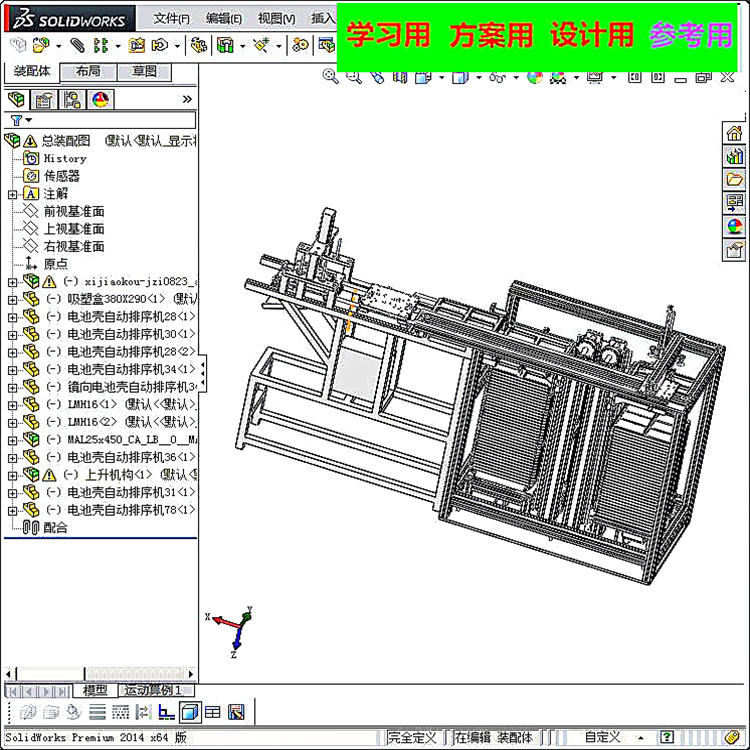Select the Move Component icon
Viewport: 750px width, 750px height.
click(x=160, y=45)
